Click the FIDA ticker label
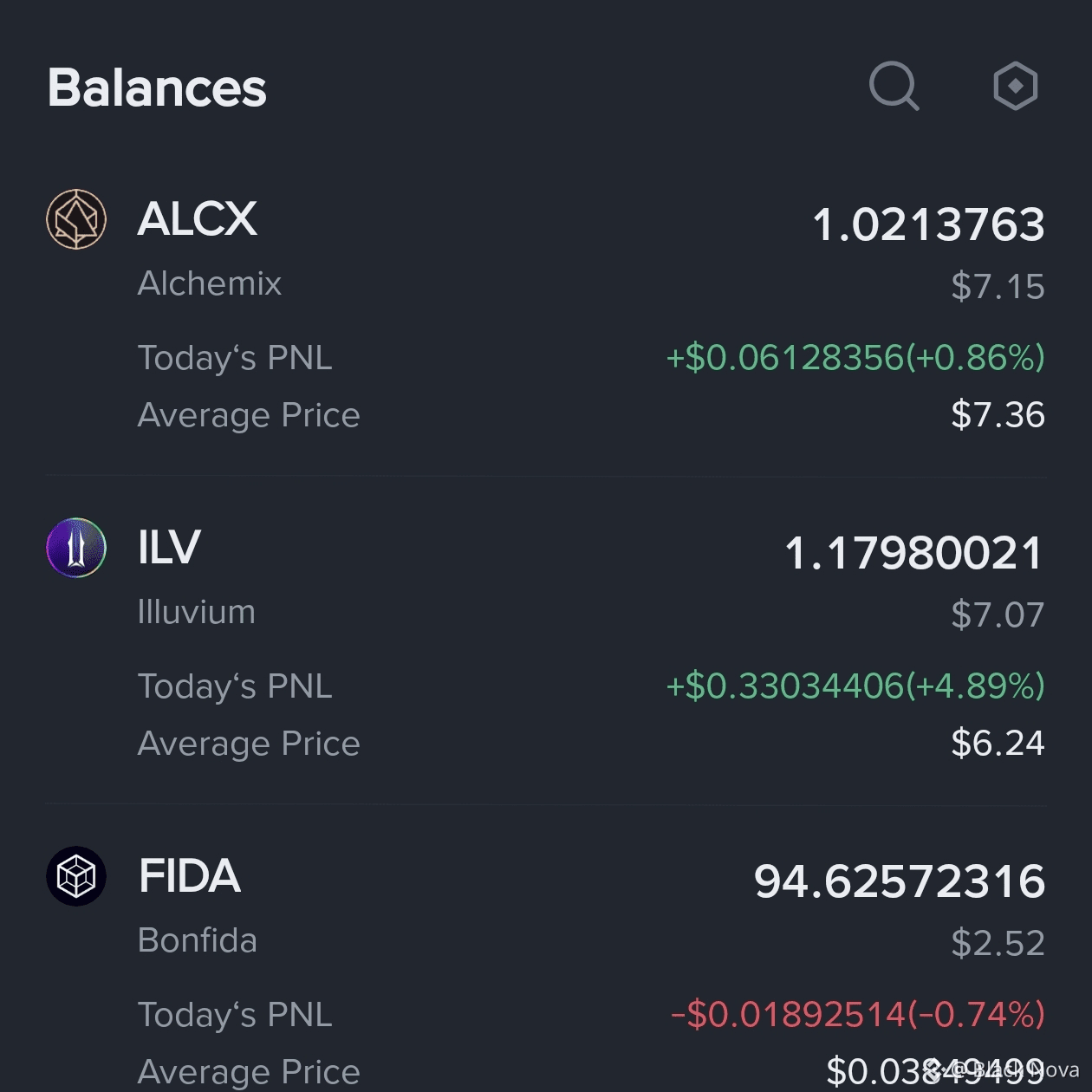Viewport: 1092px width, 1092px height. pyautogui.click(x=189, y=876)
